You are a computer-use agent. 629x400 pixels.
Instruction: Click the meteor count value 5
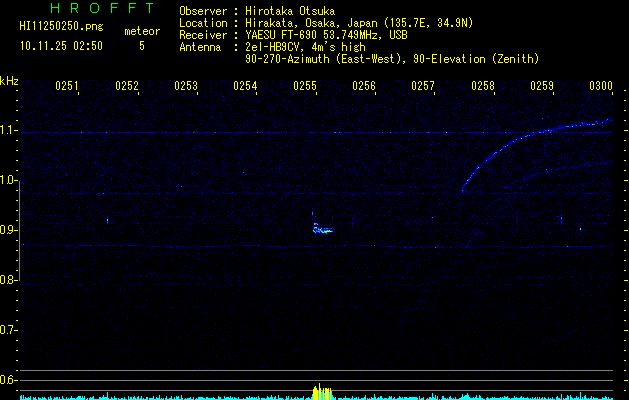coord(142,46)
